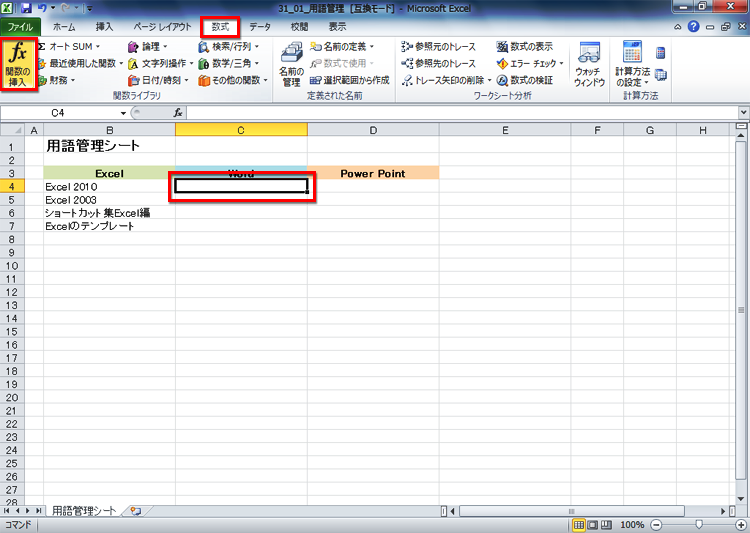Switch to the ページ レイアウト tab
Image resolution: width=750 pixels, height=533 pixels.
[162, 27]
